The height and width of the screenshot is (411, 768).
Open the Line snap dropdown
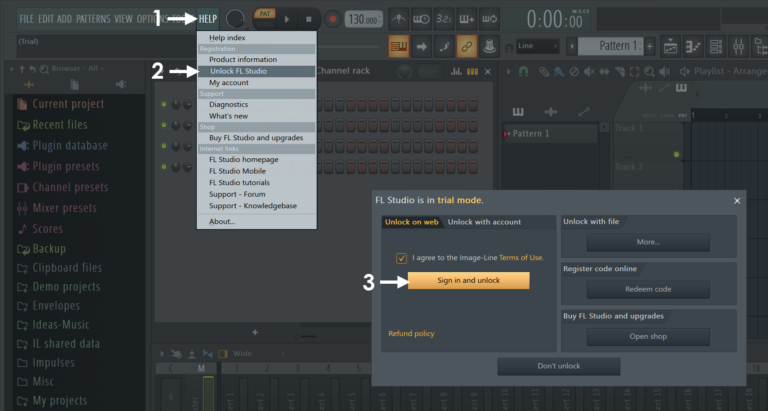(537, 46)
